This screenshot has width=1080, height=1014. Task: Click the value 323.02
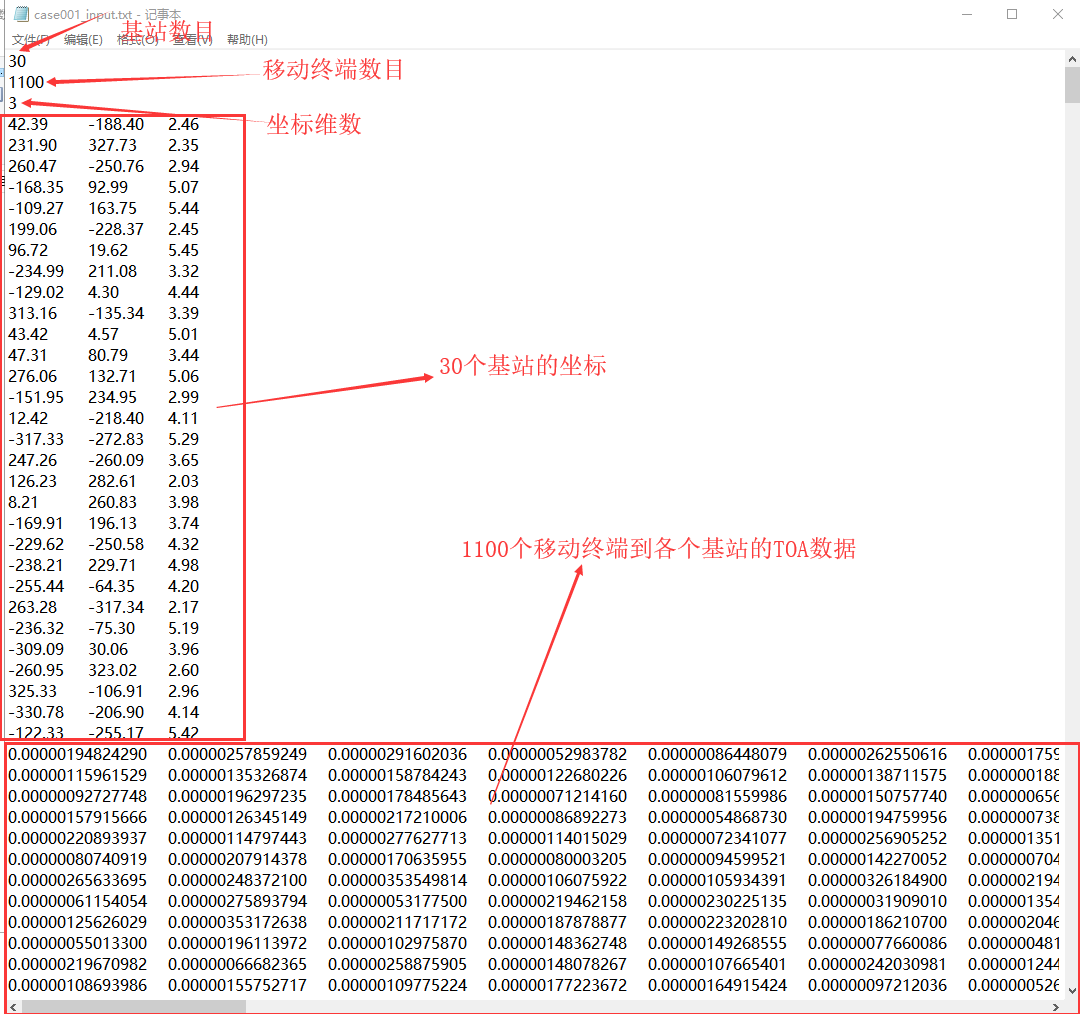click(x=112, y=671)
